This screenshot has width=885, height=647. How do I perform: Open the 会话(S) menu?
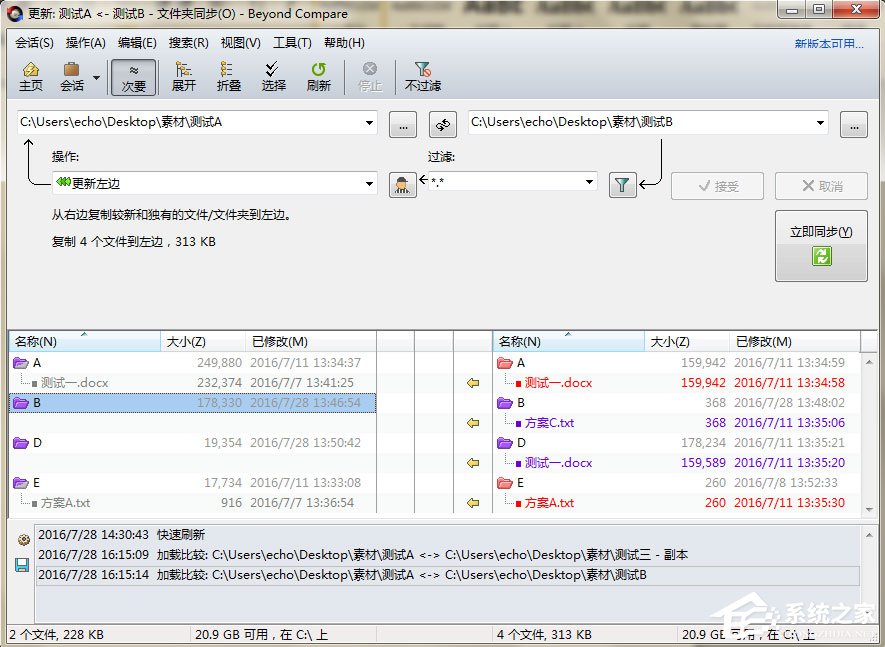[x=36, y=42]
